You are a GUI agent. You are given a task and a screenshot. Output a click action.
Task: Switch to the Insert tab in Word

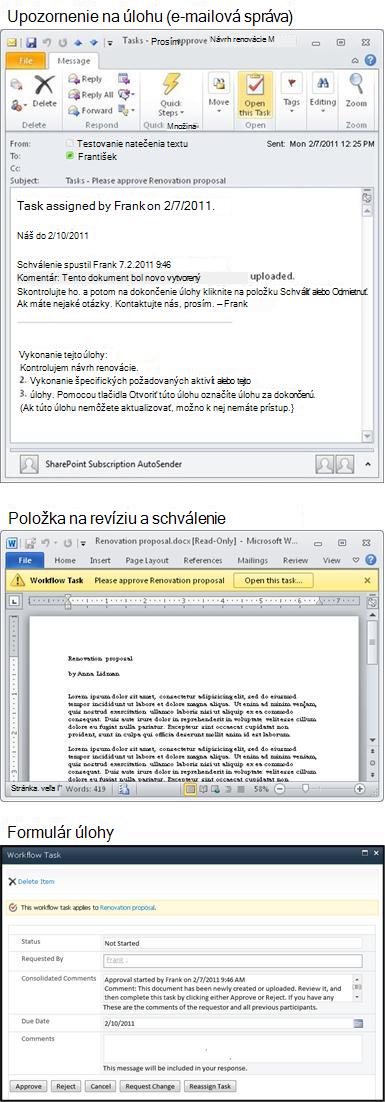pos(100,560)
